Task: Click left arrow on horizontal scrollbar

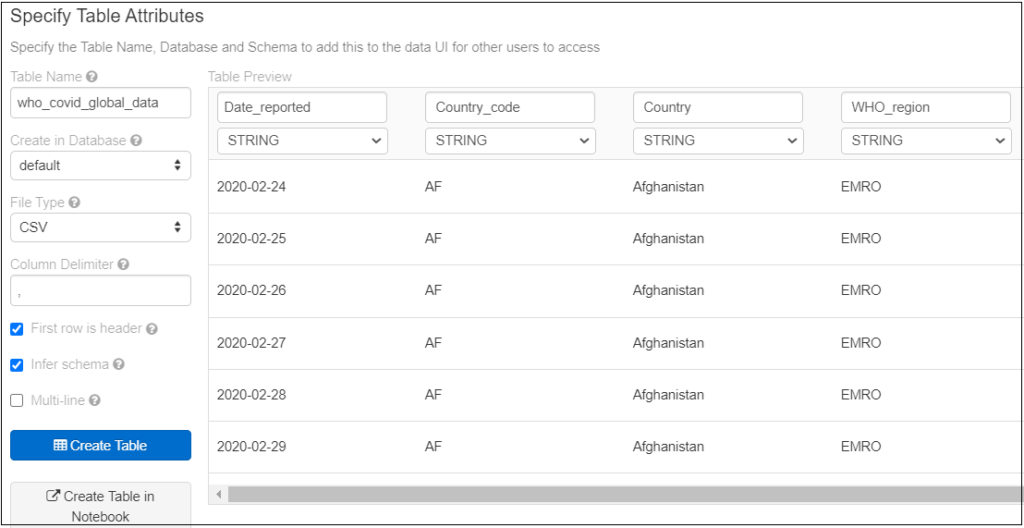Action: [219, 495]
